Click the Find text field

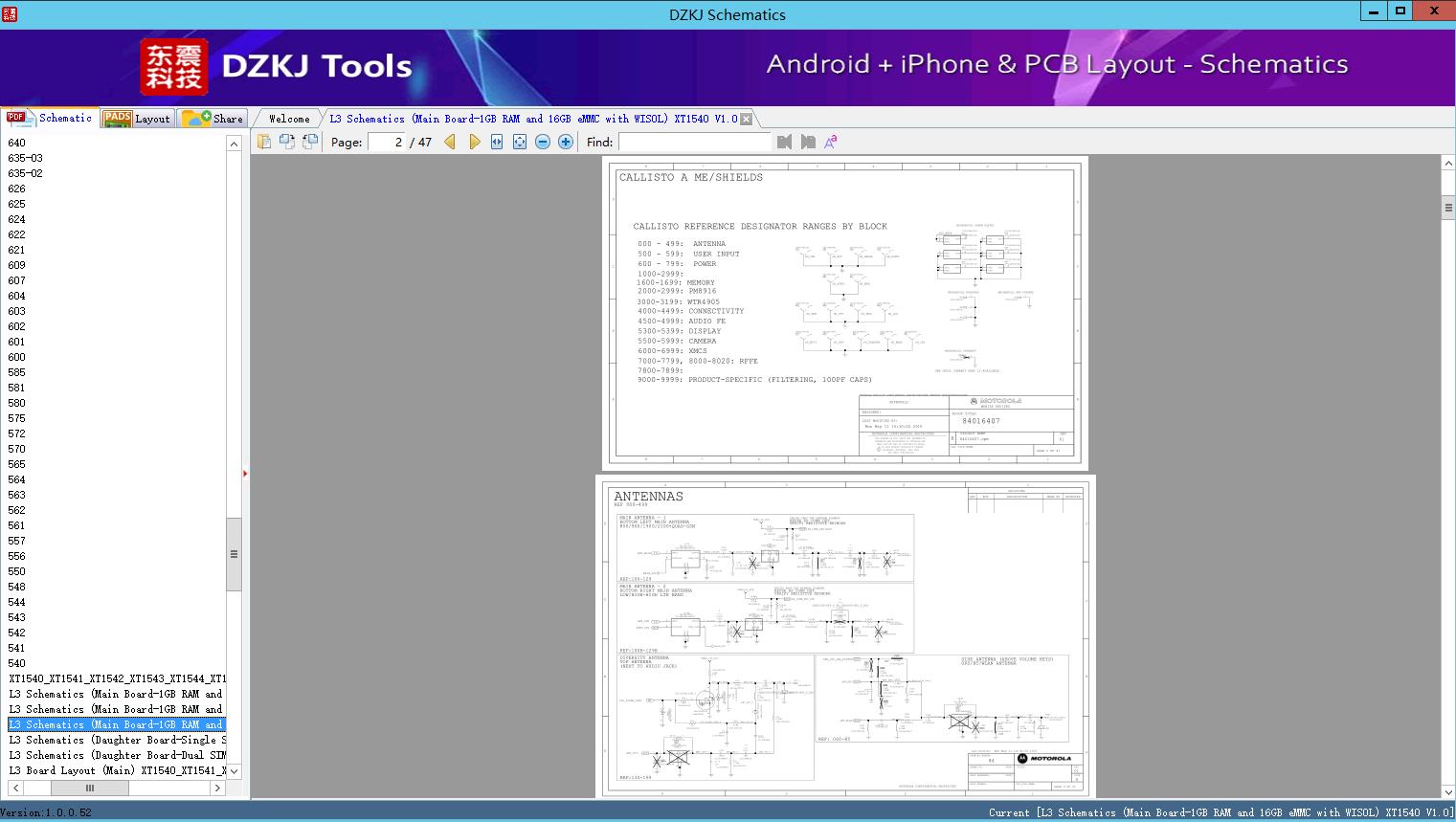[x=694, y=142]
